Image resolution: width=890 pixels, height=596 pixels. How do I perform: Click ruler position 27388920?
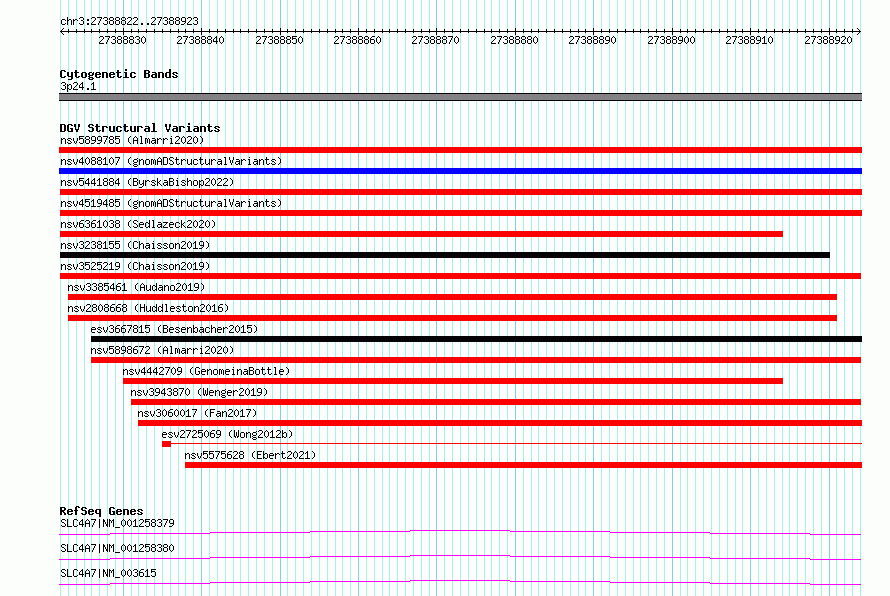click(x=828, y=40)
